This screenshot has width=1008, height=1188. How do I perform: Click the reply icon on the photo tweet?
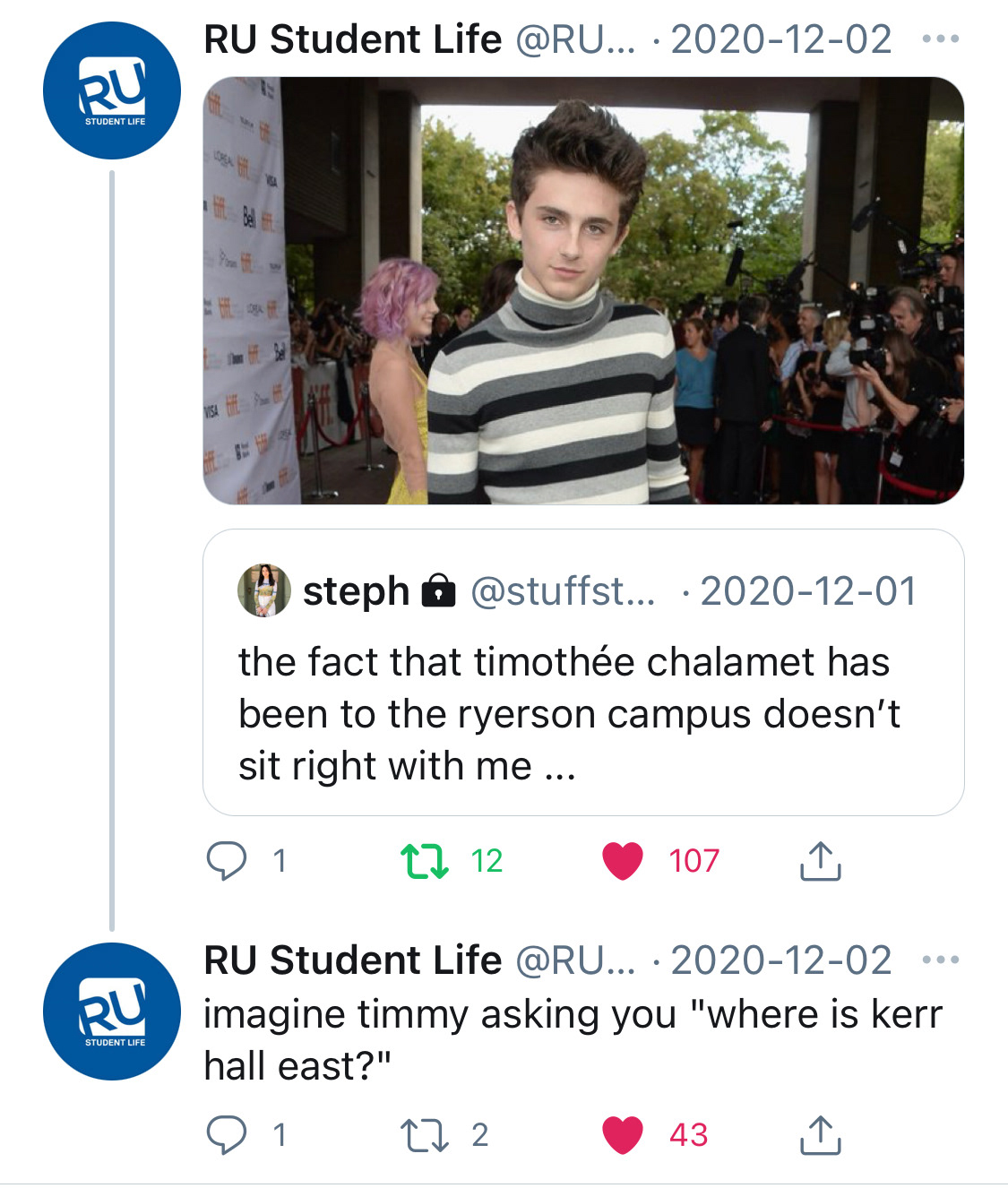[227, 861]
